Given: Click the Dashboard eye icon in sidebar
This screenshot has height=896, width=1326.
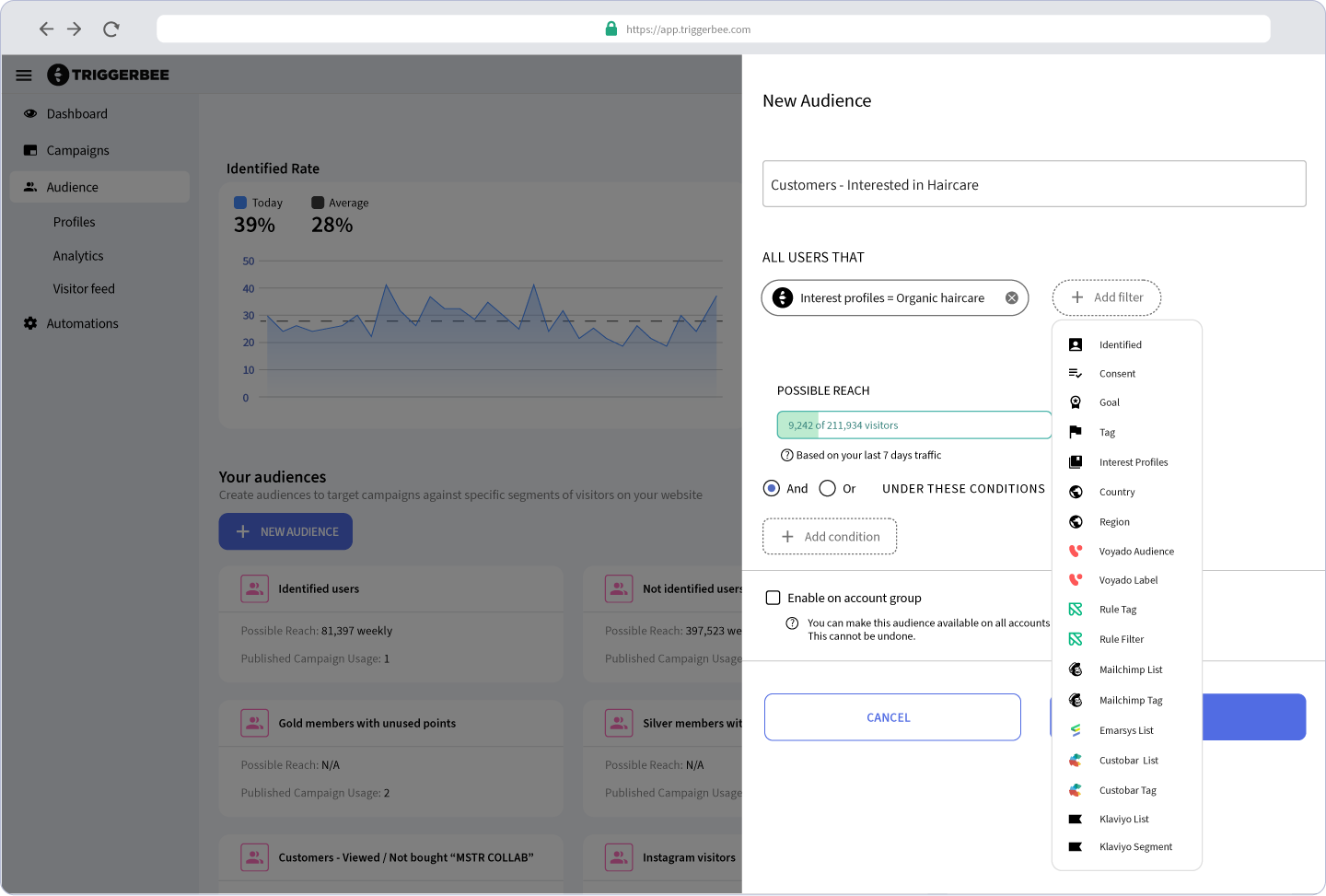Looking at the screenshot, I should (x=30, y=113).
